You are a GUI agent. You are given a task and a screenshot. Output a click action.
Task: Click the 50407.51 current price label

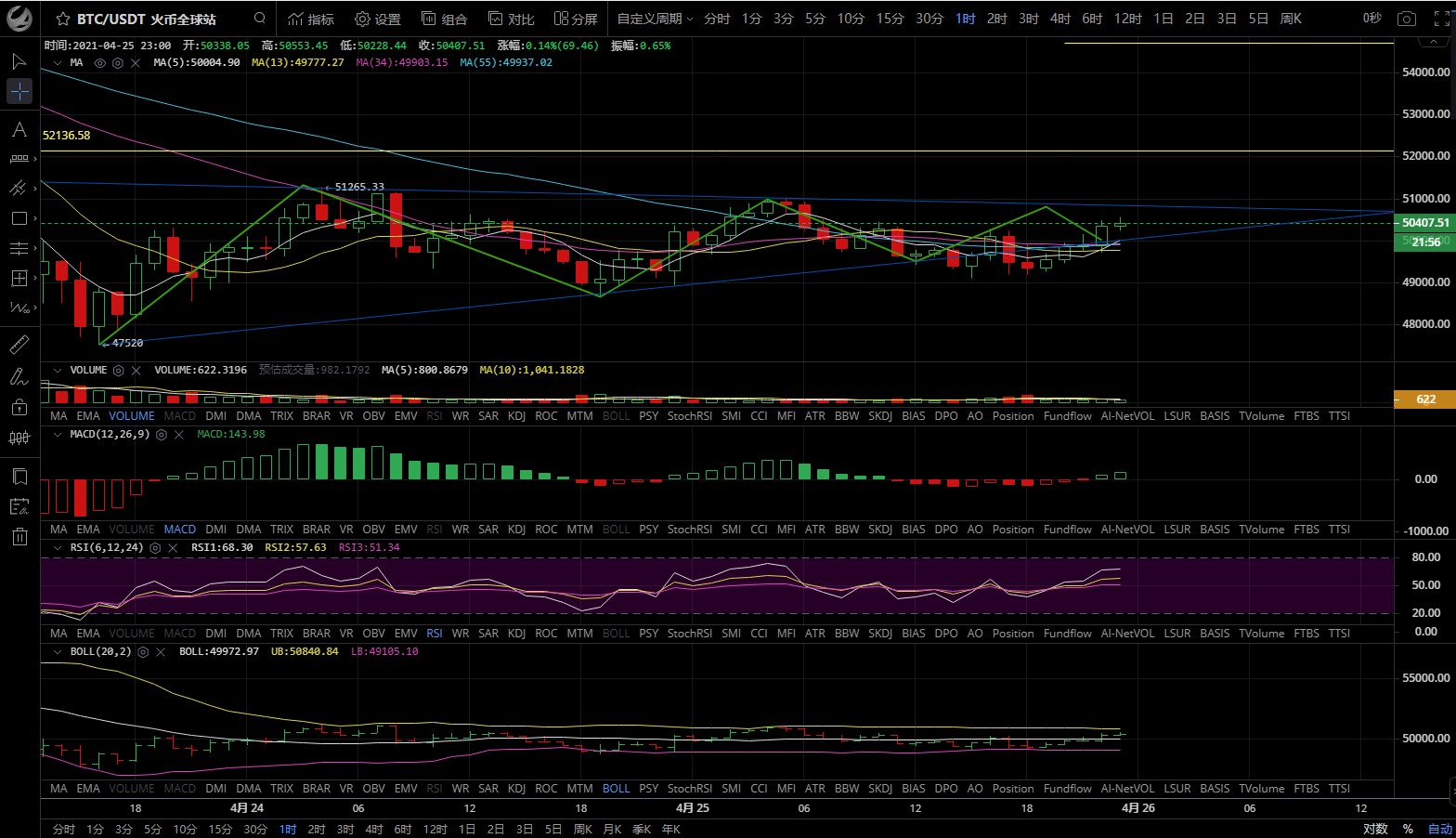coord(1424,223)
